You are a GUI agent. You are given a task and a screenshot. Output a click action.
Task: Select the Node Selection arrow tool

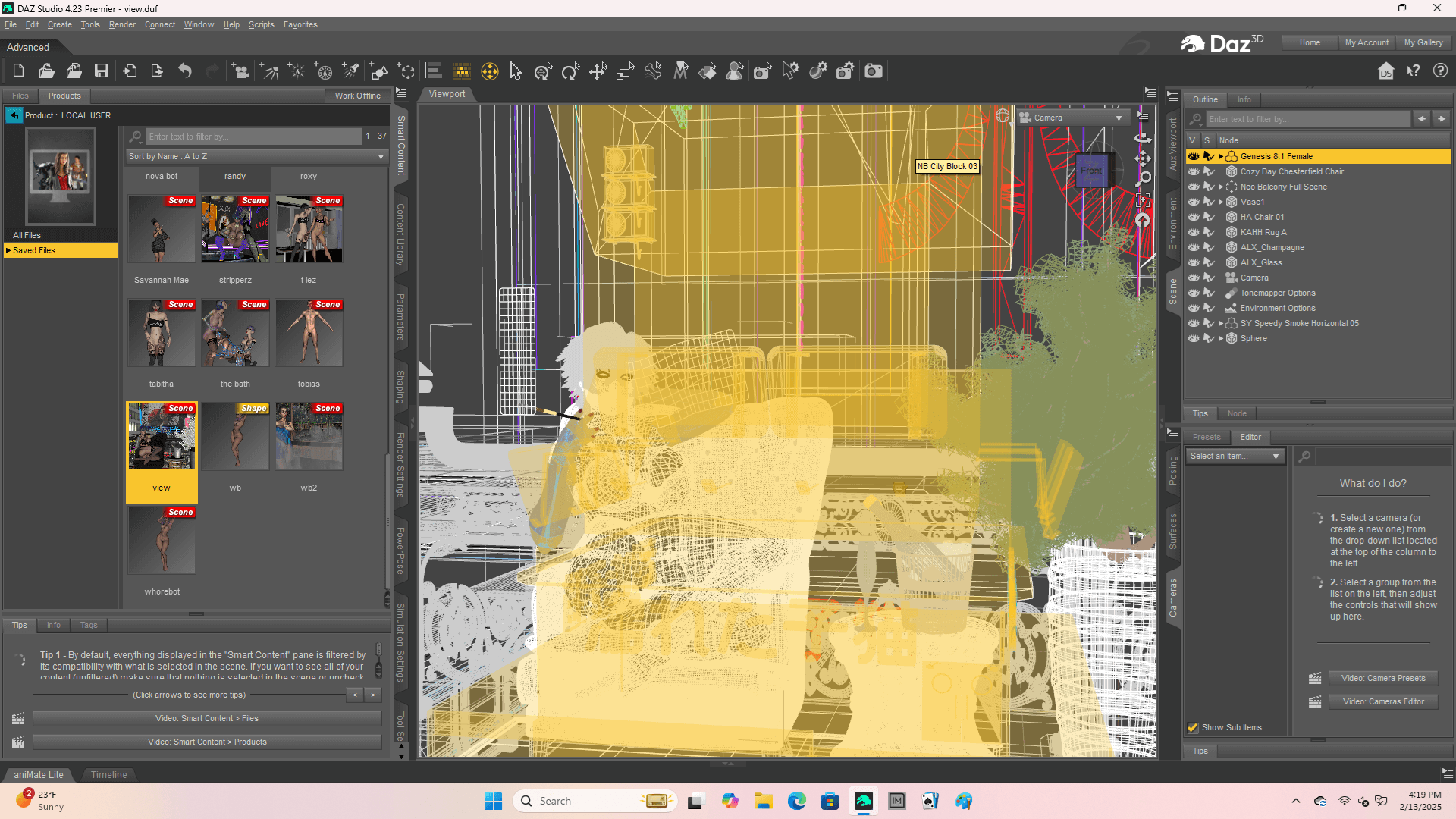pyautogui.click(x=516, y=71)
